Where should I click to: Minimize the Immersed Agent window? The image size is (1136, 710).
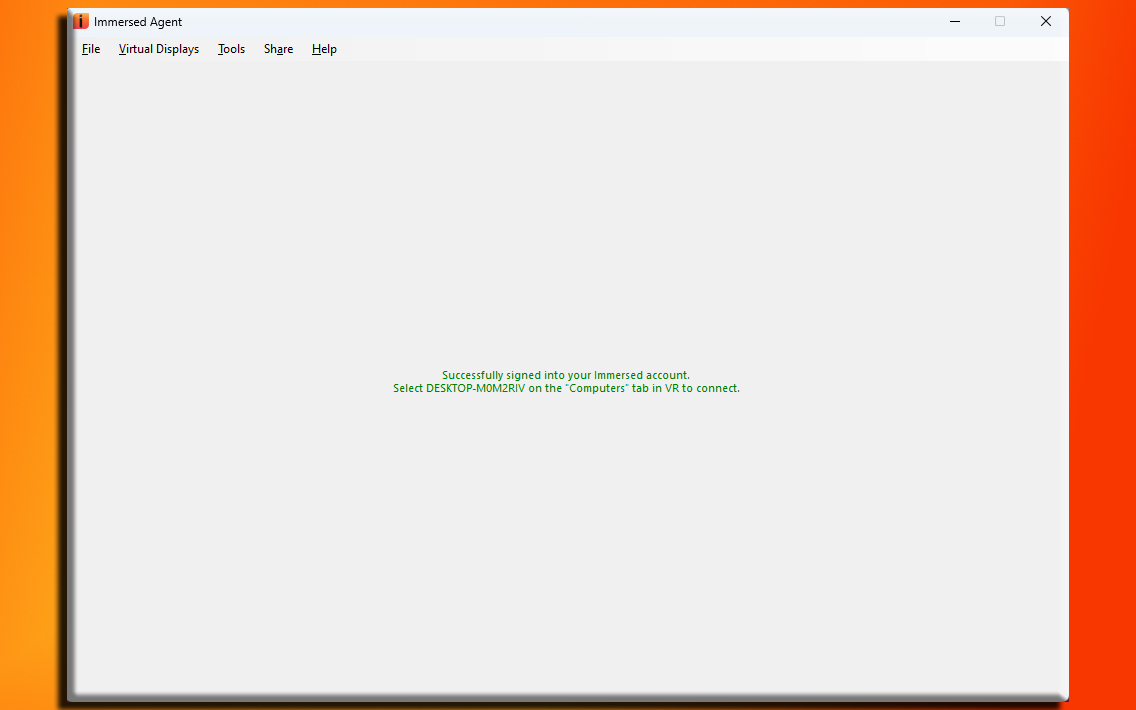pyautogui.click(x=955, y=22)
